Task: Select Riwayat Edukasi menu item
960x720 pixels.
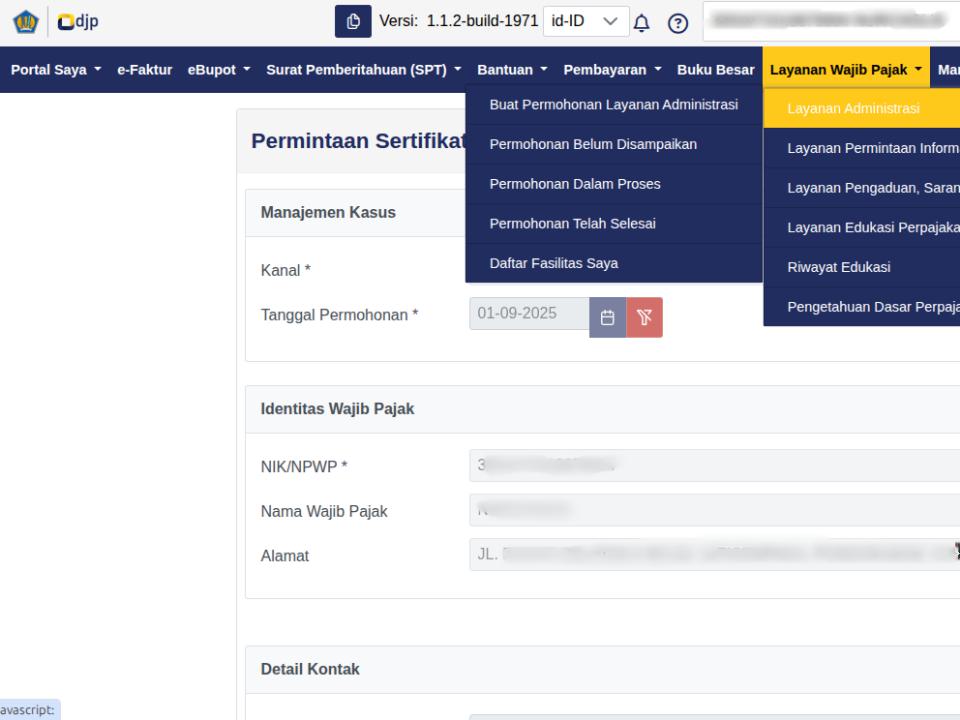Action: (x=861, y=267)
